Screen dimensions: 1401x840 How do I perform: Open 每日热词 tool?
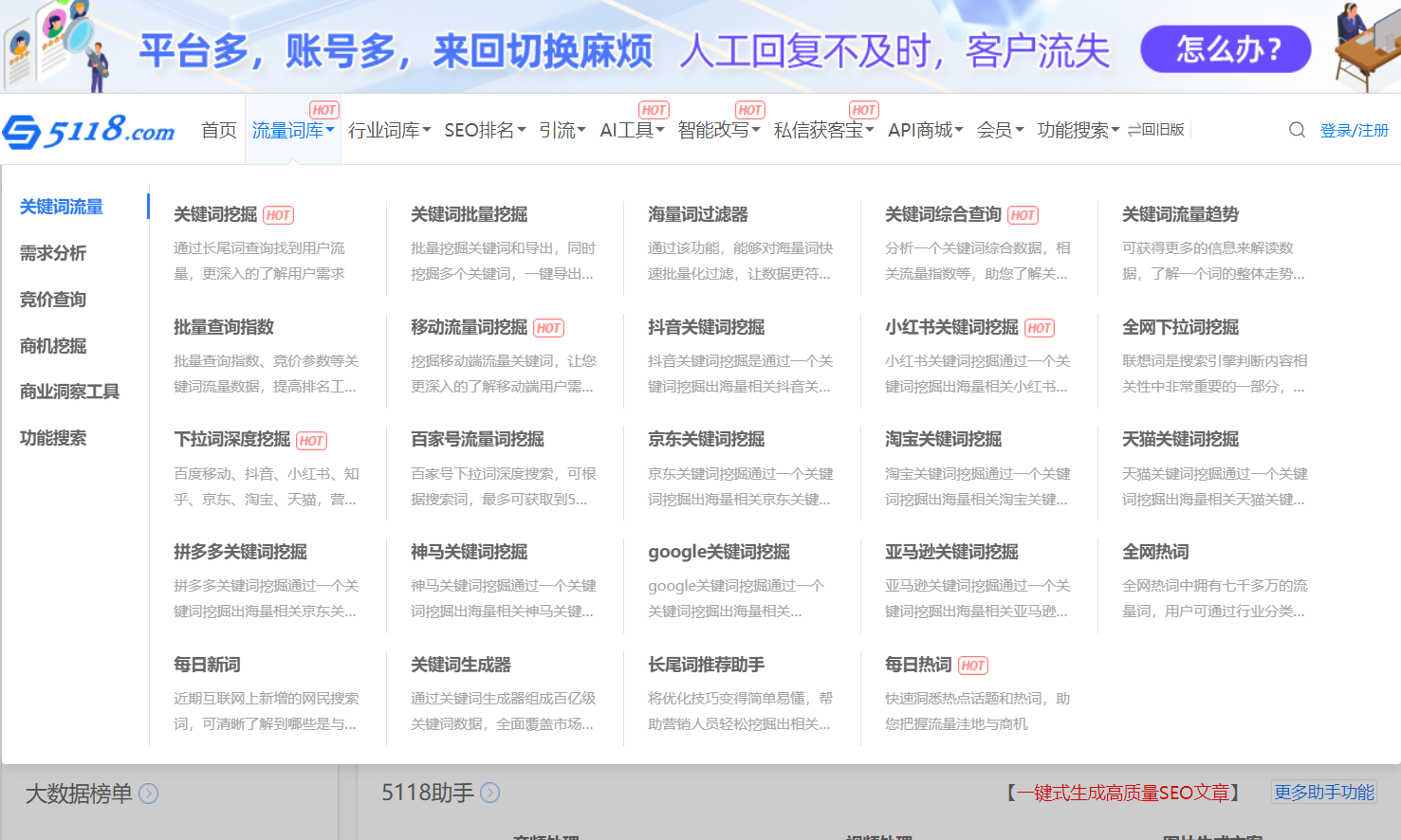pyautogui.click(x=918, y=665)
